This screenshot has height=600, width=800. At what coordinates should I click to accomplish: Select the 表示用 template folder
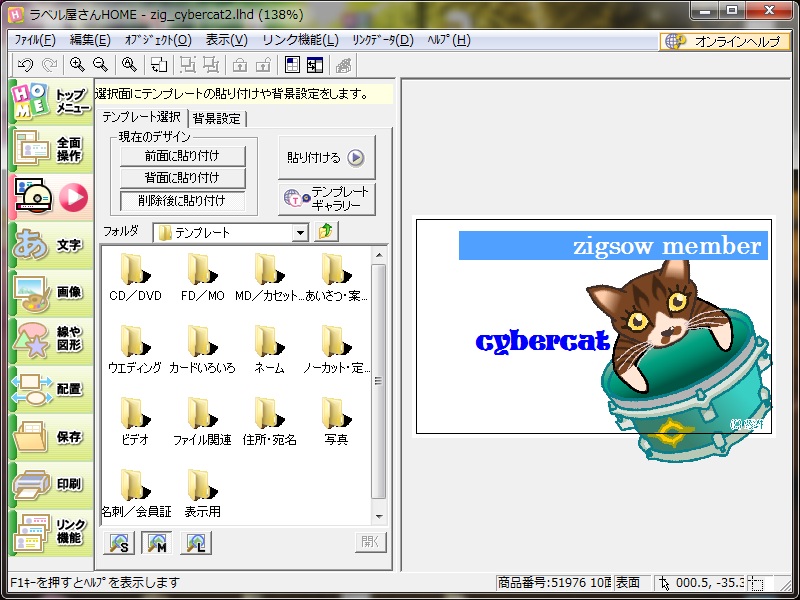coord(203,494)
